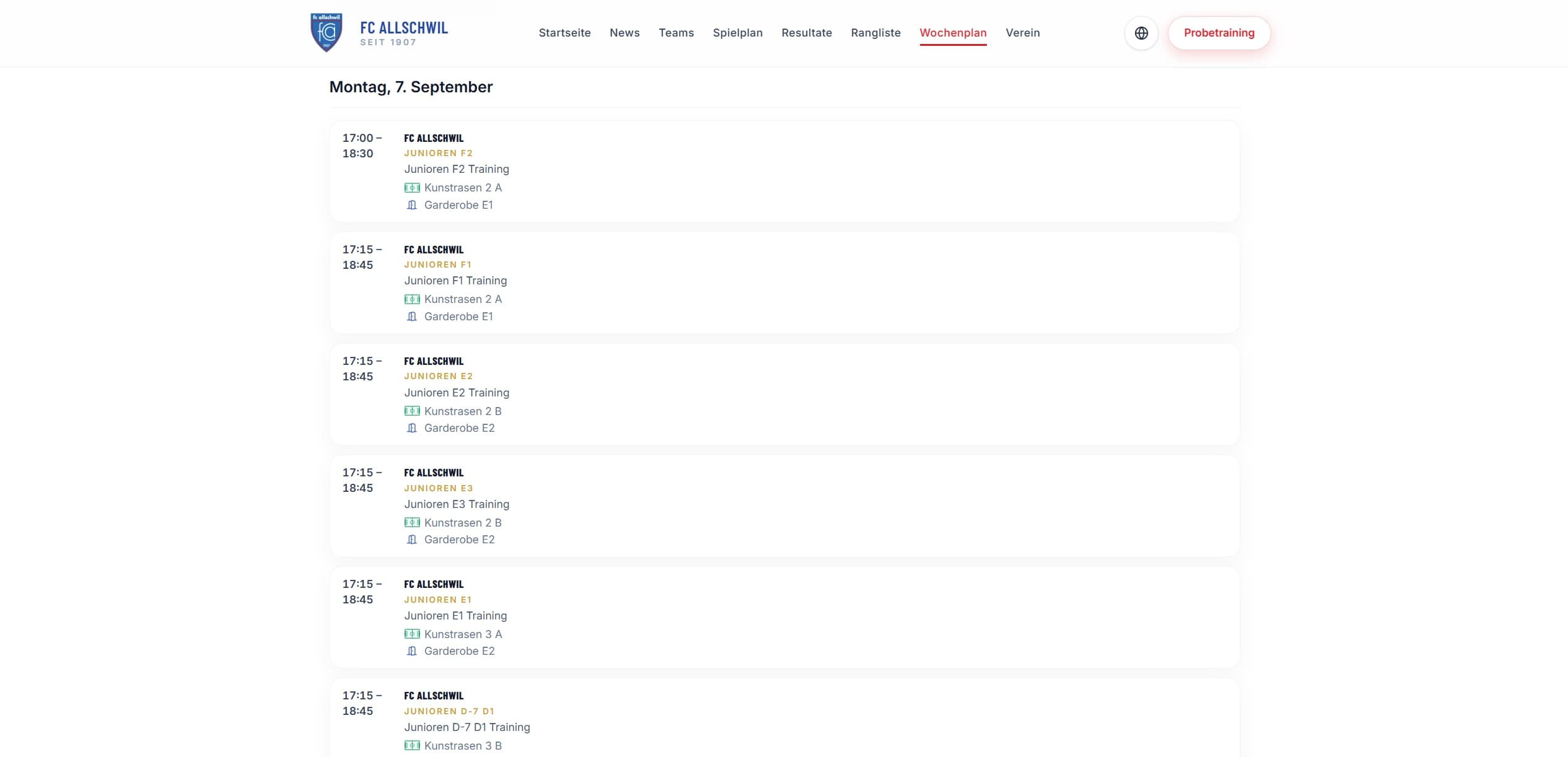Select the Wochenplan nav item
1568x757 pixels.
[953, 33]
